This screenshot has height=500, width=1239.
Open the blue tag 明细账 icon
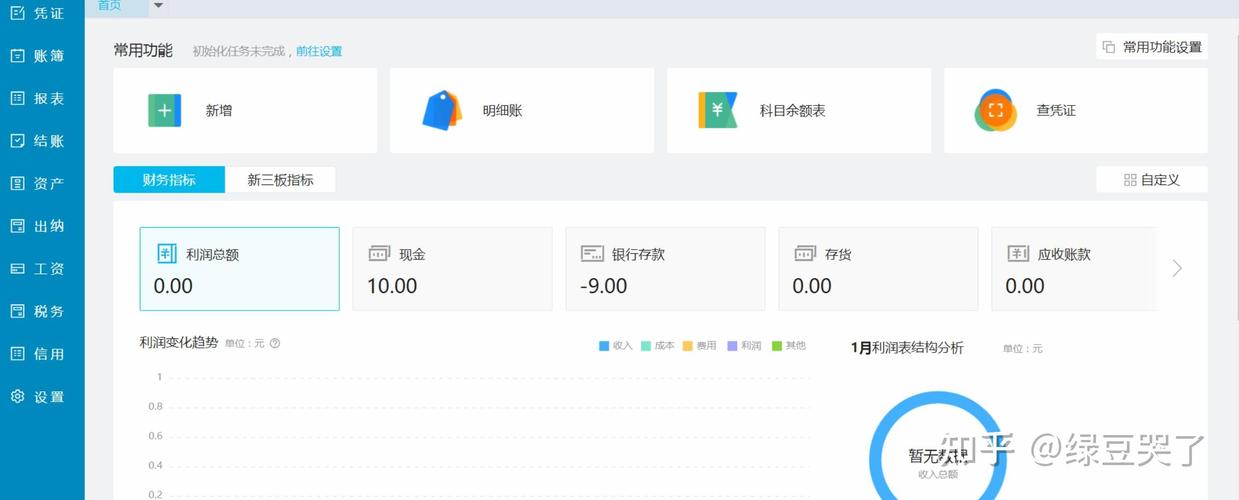coord(442,111)
